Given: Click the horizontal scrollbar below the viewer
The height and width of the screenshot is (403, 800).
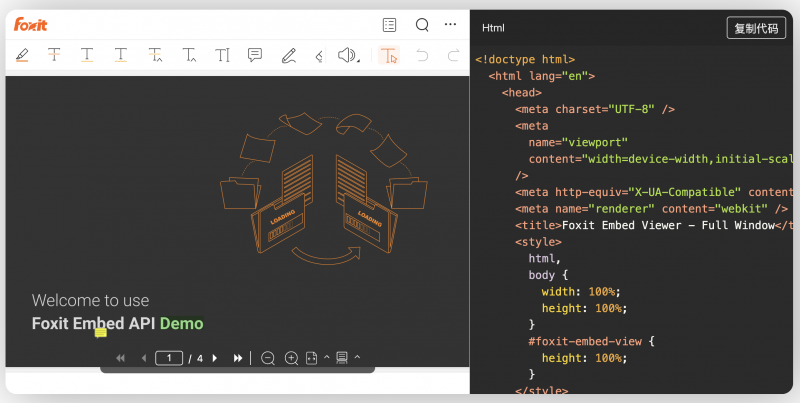Looking at the screenshot, I should (x=237, y=370).
